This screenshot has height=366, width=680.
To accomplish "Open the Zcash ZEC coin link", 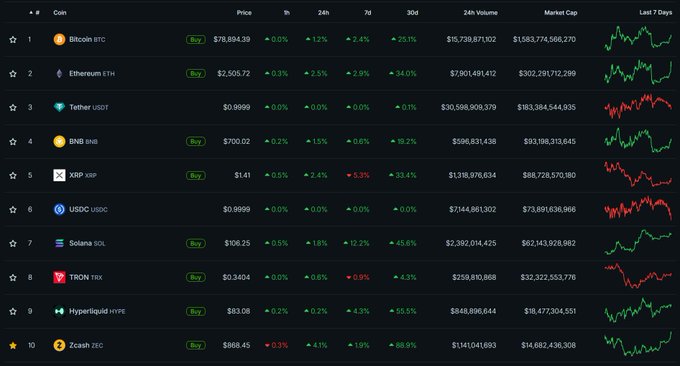I will (86, 345).
